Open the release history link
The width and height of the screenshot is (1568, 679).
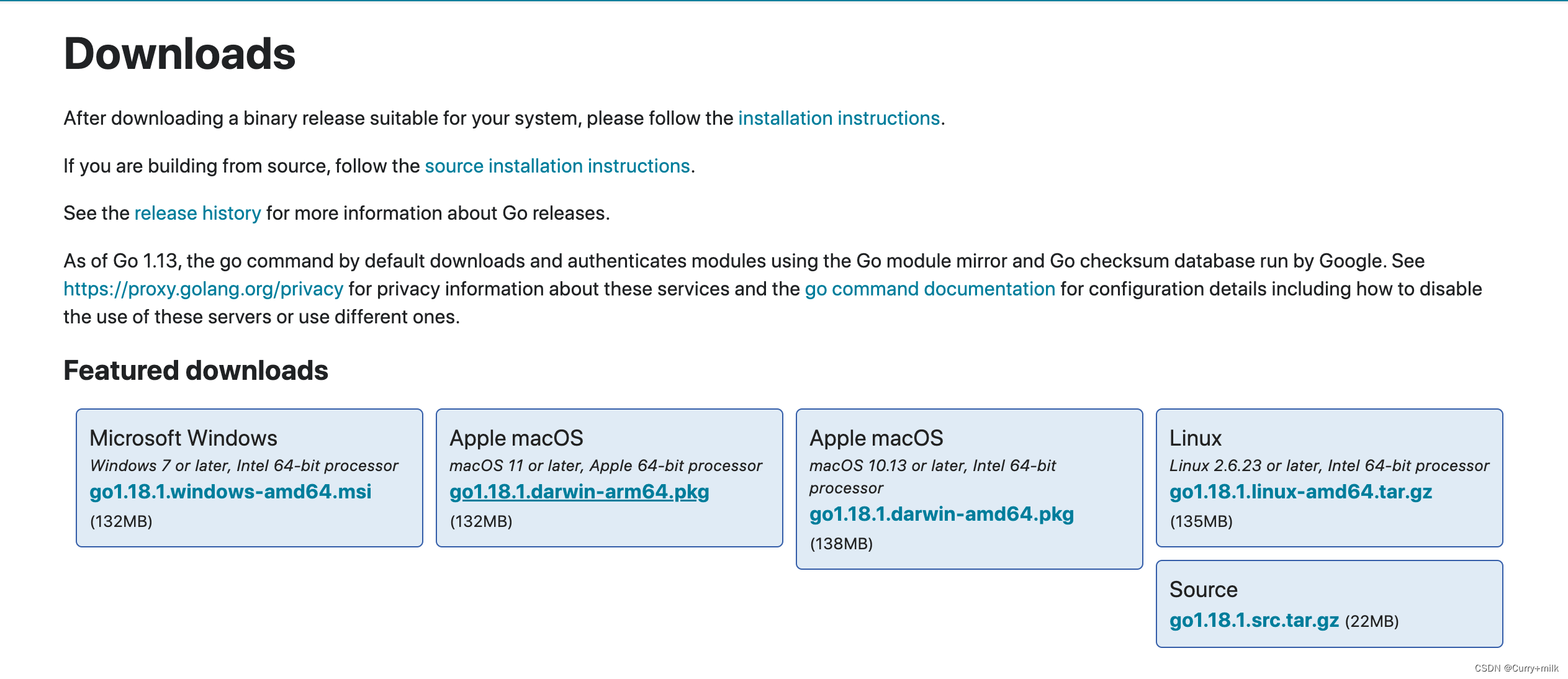(x=197, y=213)
